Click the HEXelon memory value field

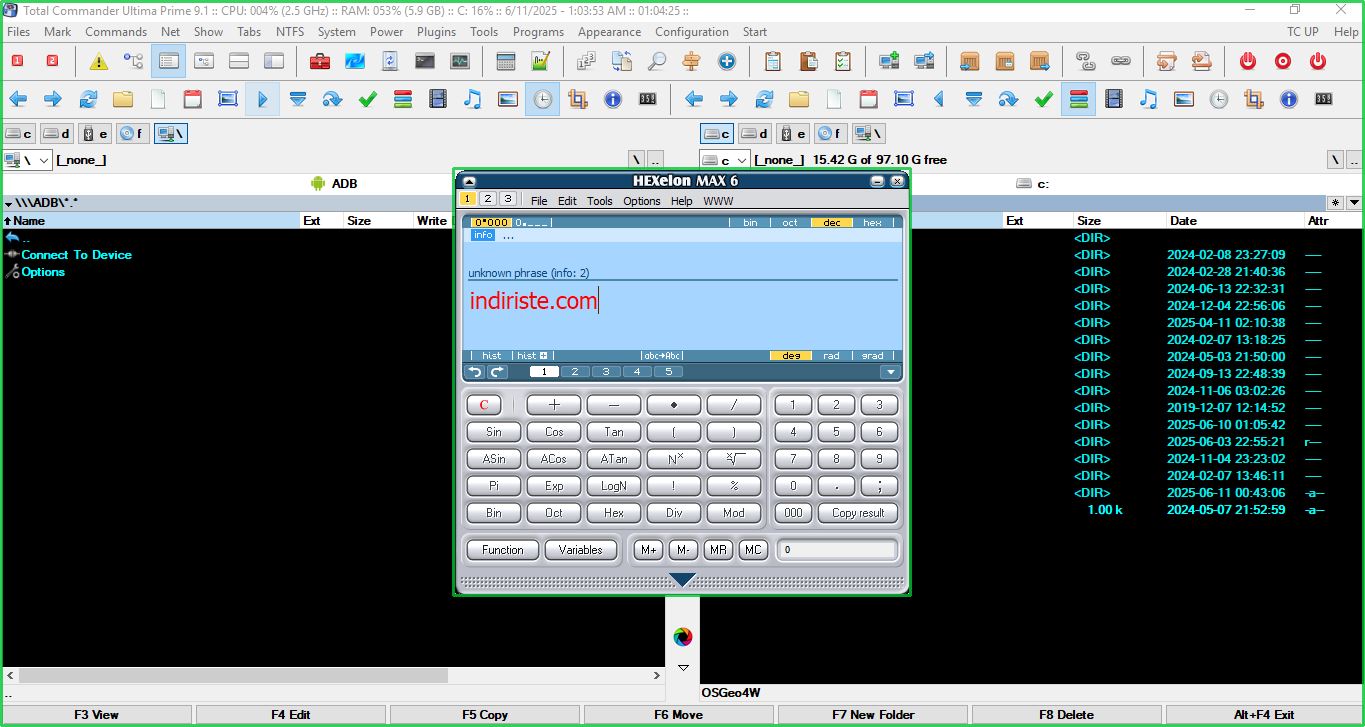[838, 550]
